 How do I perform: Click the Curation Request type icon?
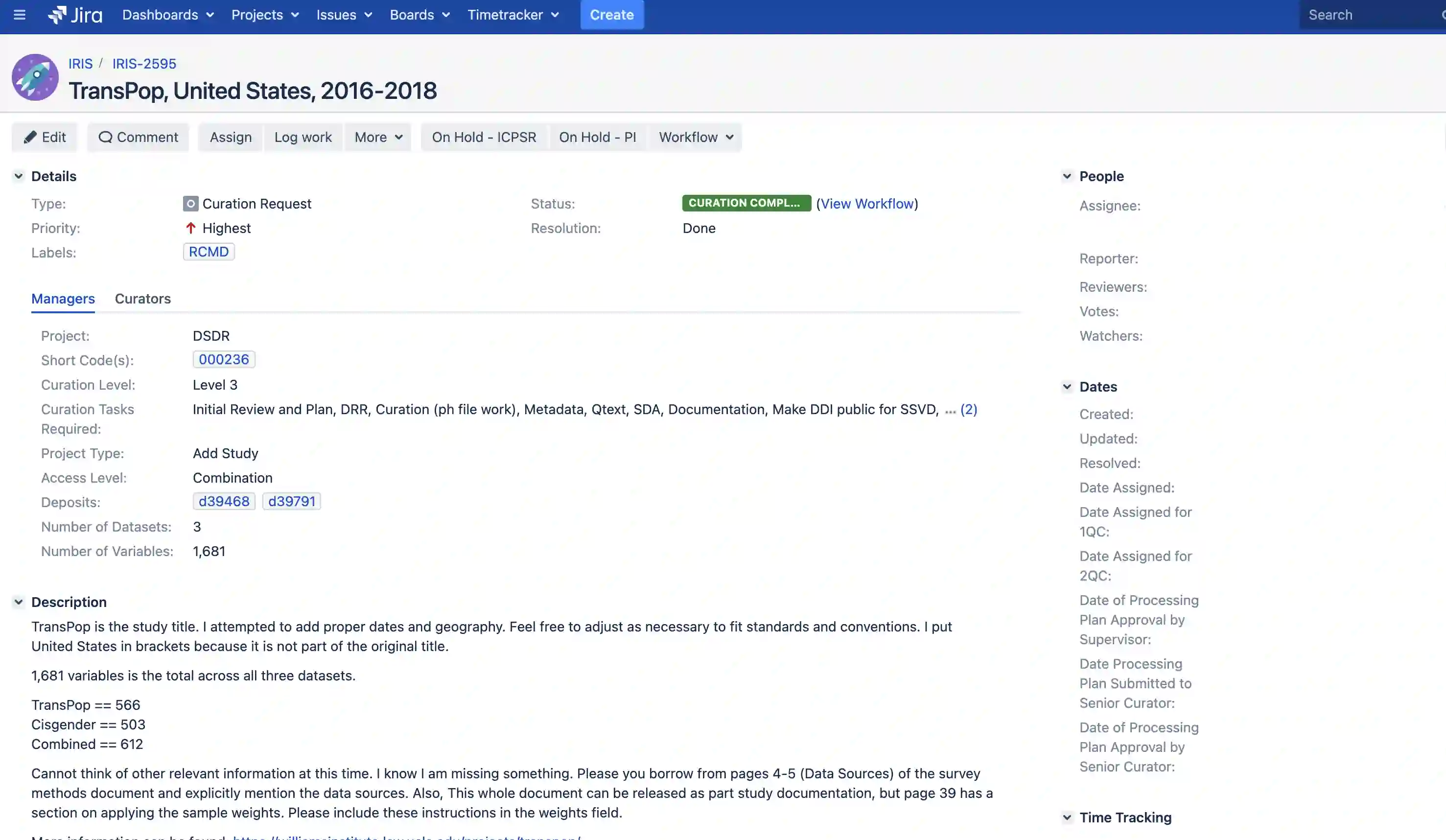tap(190, 204)
